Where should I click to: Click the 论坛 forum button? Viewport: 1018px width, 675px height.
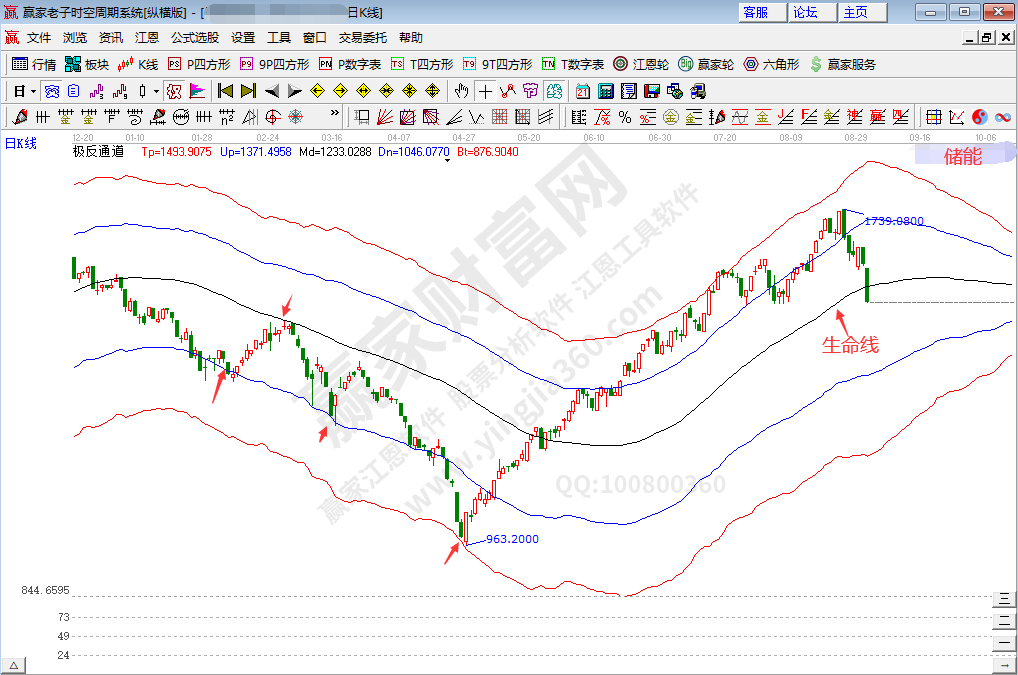[x=805, y=12]
